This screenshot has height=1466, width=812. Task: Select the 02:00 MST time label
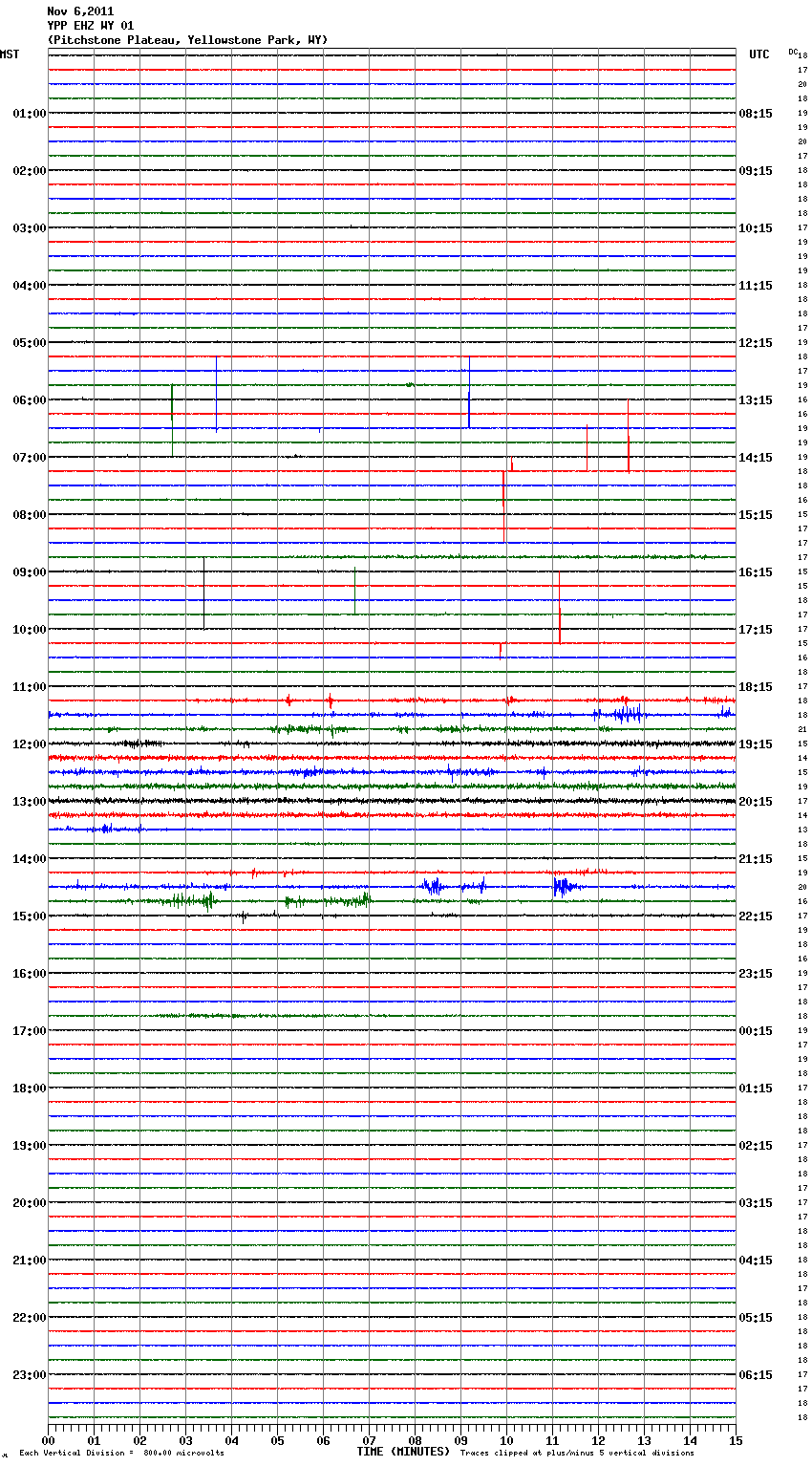point(30,171)
